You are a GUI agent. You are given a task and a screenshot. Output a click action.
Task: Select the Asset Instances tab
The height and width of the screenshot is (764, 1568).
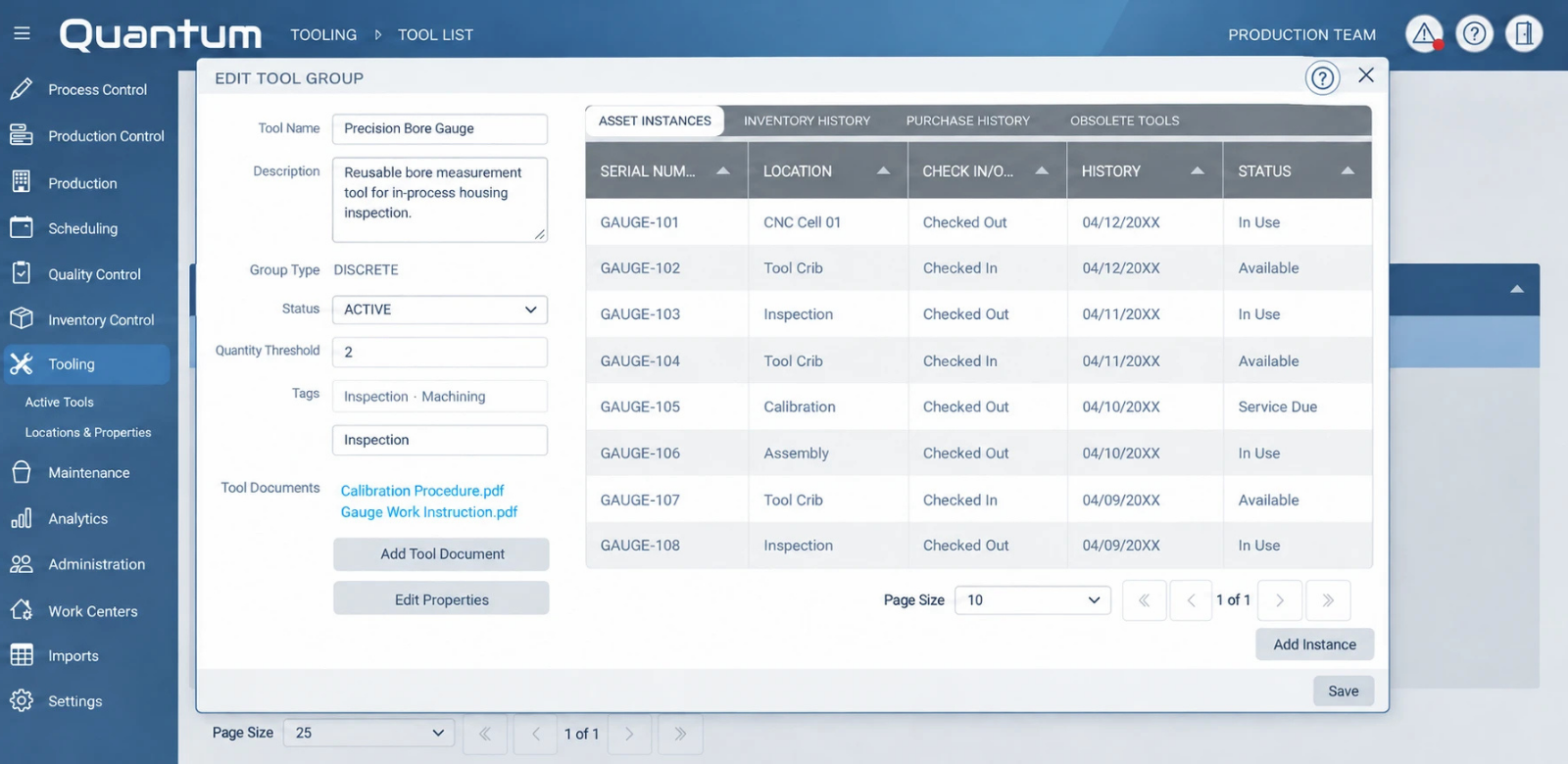655,120
